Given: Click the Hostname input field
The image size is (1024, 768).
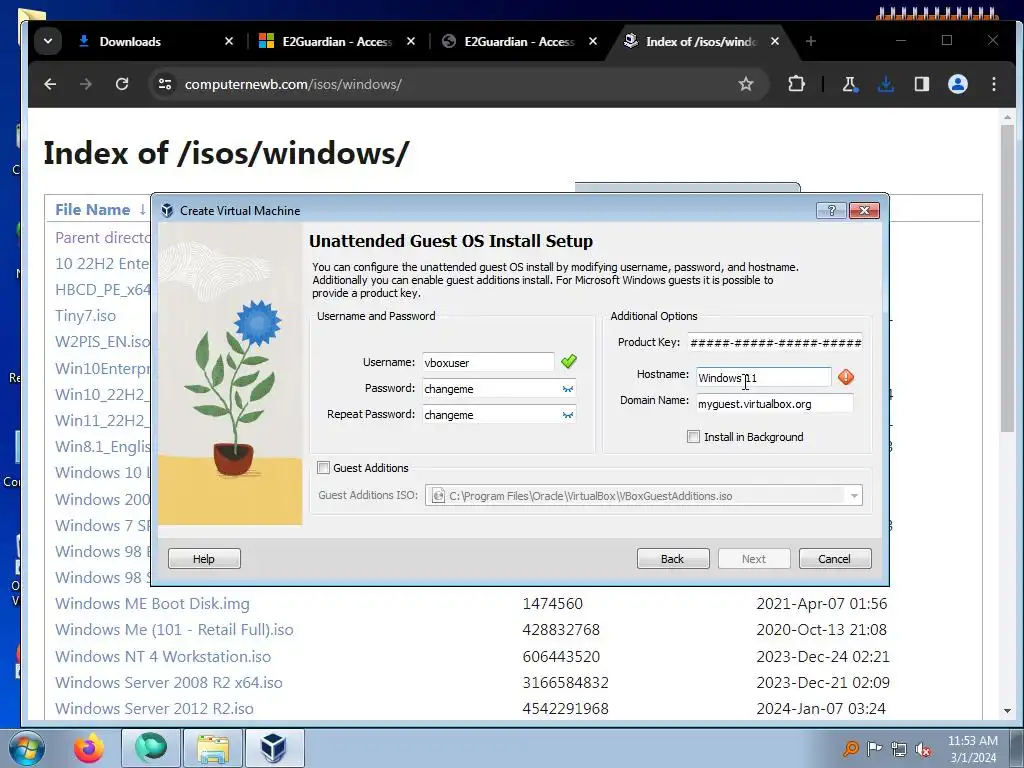Looking at the screenshot, I should point(763,377).
